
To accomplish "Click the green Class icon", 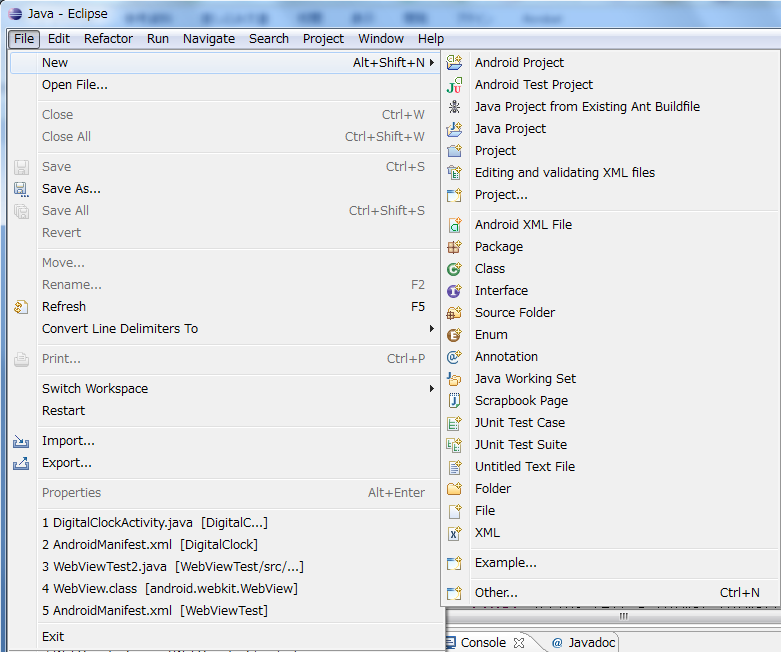I will pyautogui.click(x=454, y=269).
